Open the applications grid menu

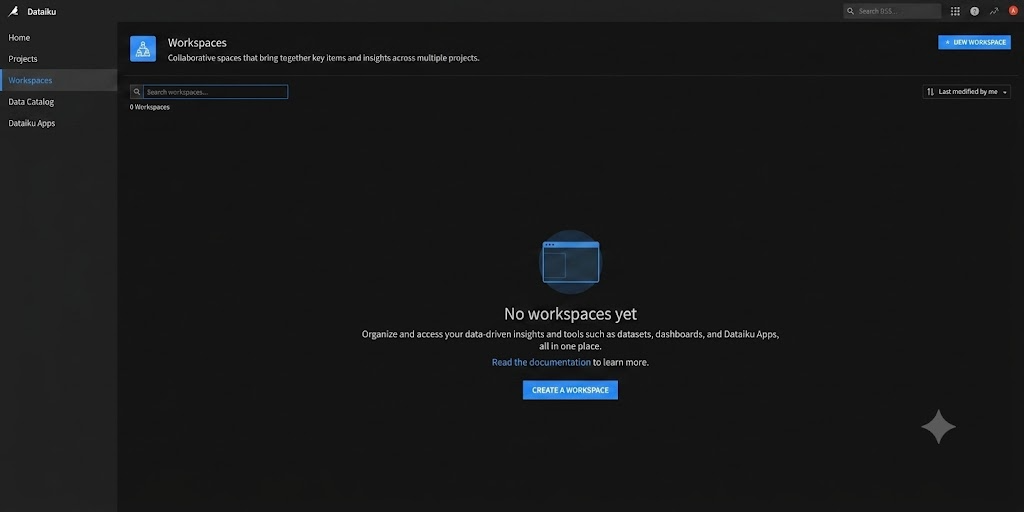click(955, 11)
